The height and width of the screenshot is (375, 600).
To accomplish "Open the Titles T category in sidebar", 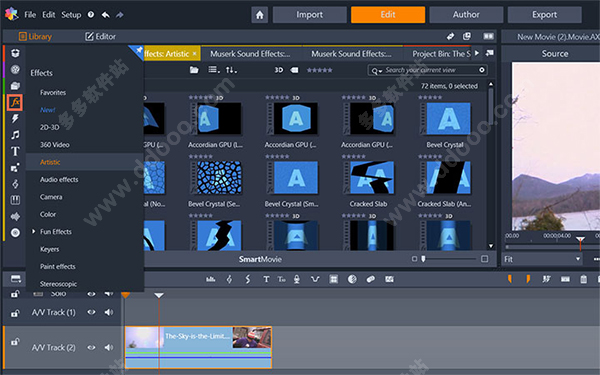I will [15, 151].
